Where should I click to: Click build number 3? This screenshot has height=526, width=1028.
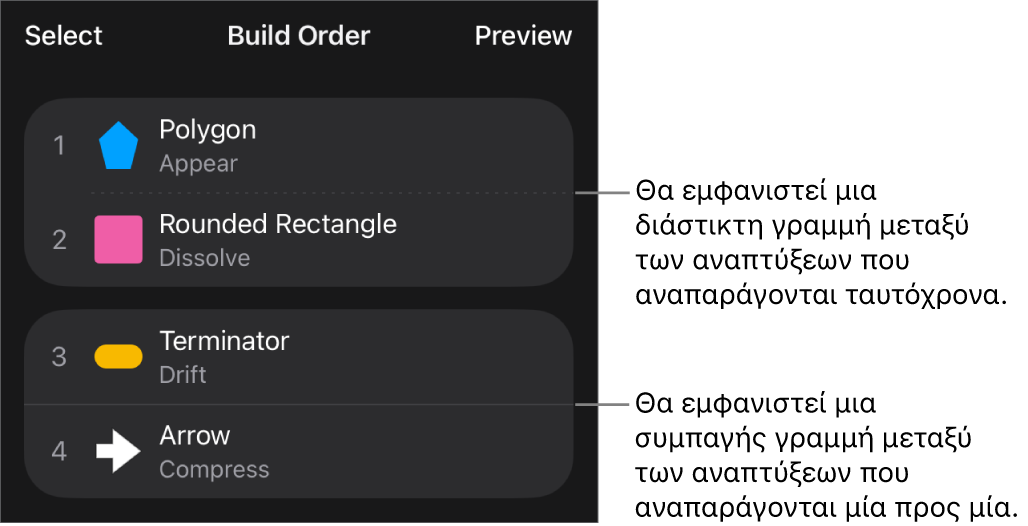point(59,357)
